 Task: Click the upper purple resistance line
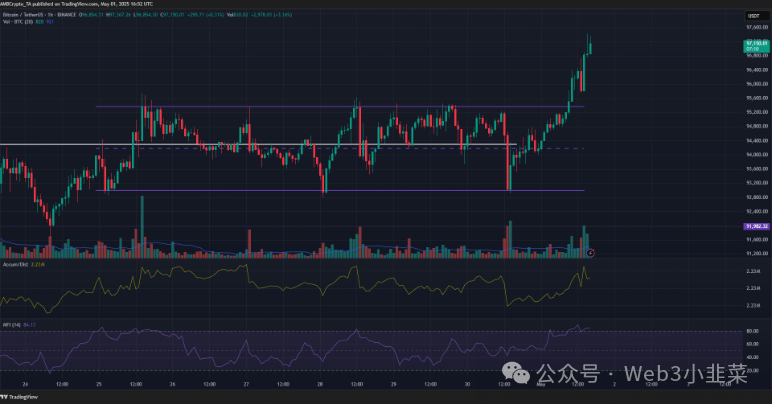(300, 106)
